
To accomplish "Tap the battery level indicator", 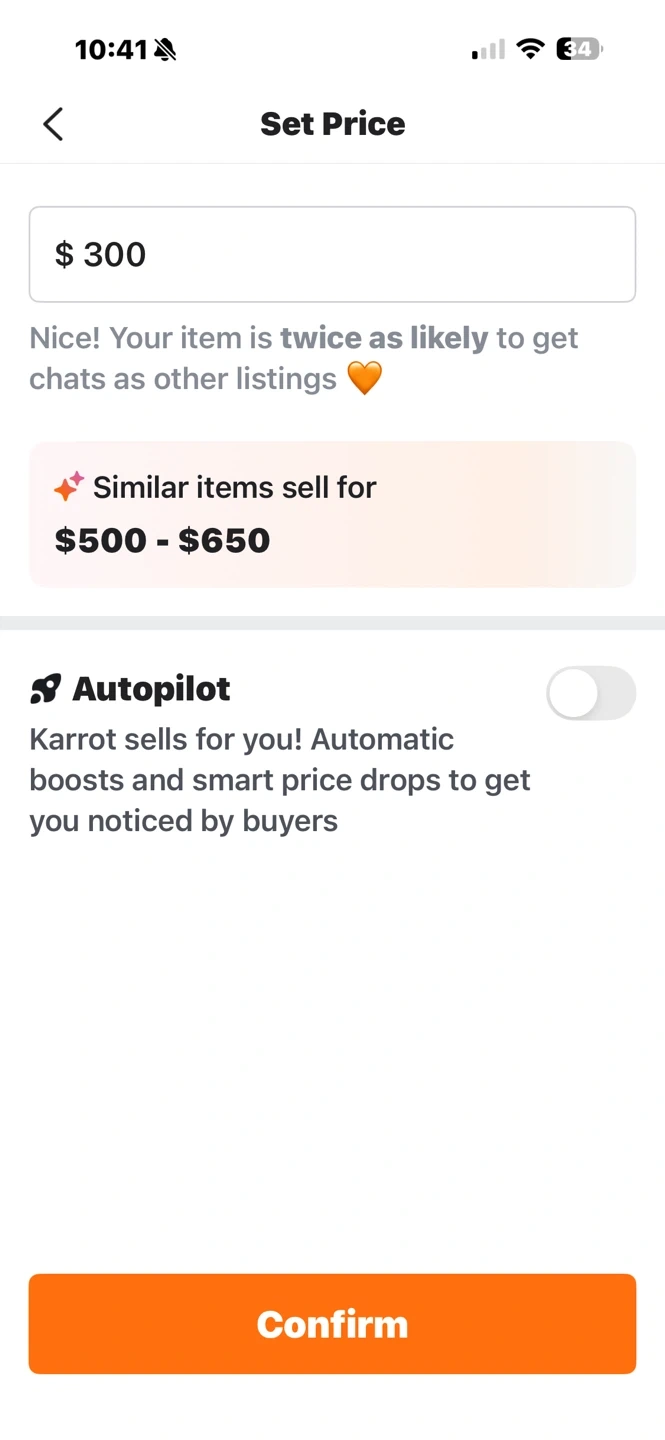I will tap(580, 49).
